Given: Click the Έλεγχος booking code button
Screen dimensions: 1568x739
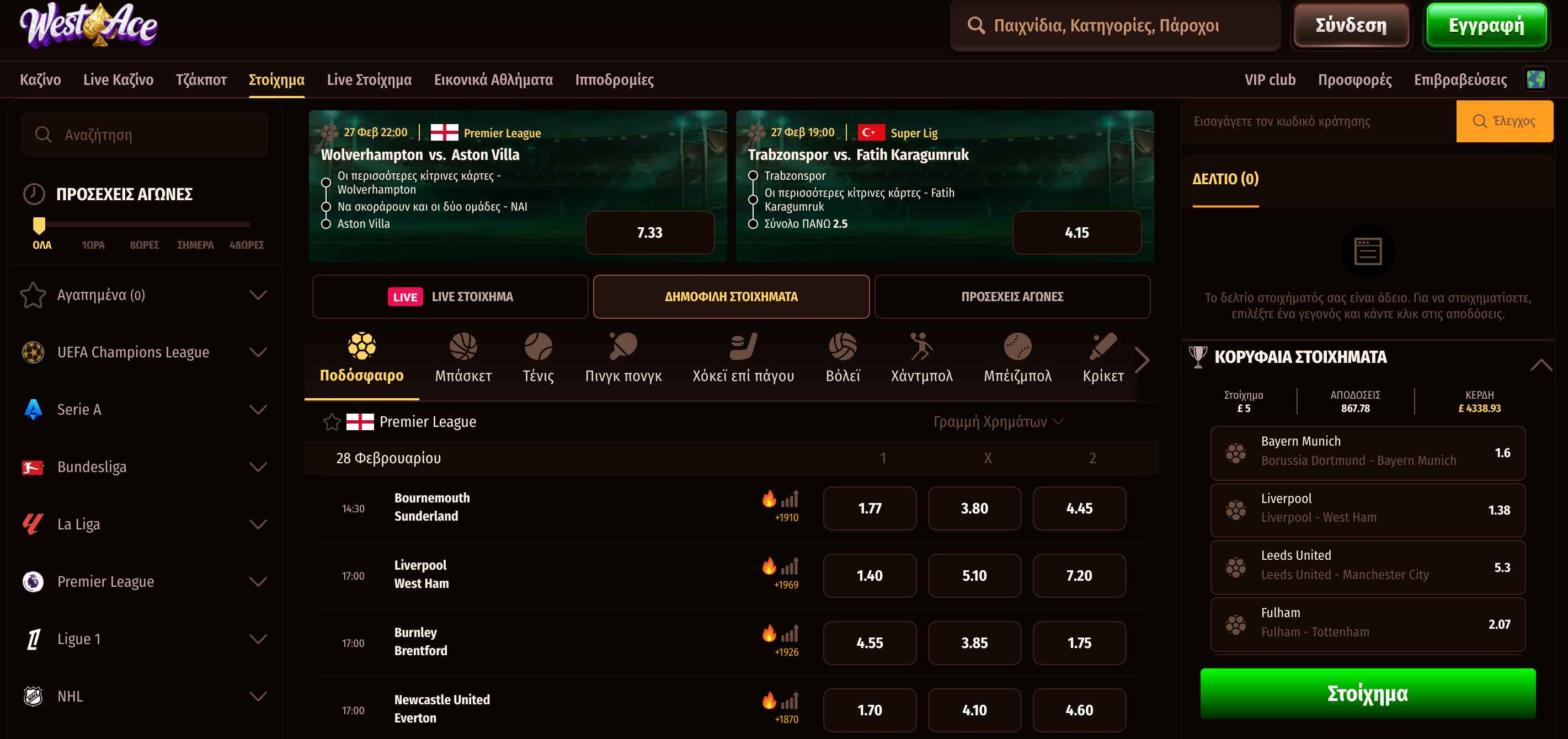Looking at the screenshot, I should tap(1504, 121).
